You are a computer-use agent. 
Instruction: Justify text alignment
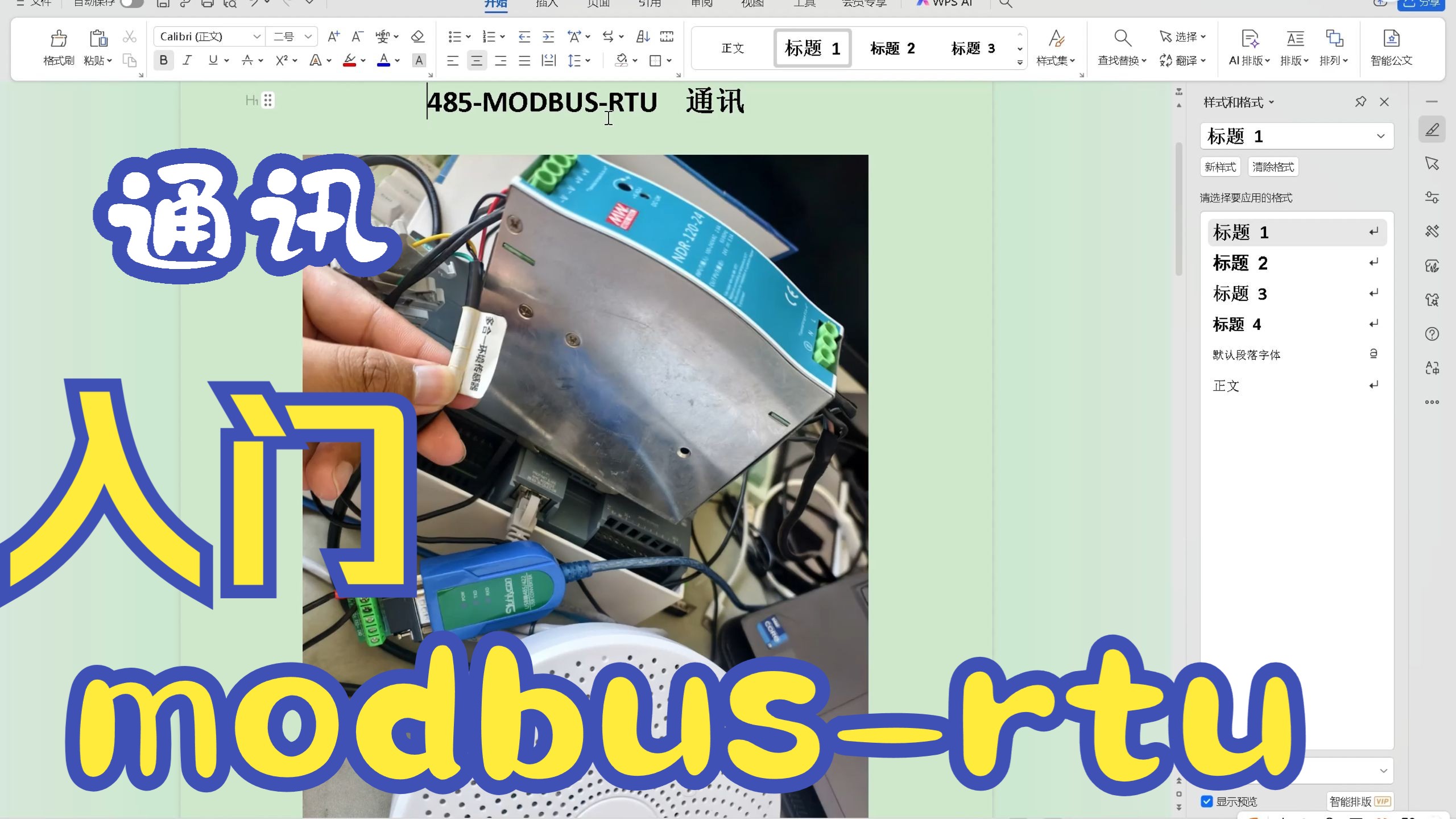click(524, 60)
